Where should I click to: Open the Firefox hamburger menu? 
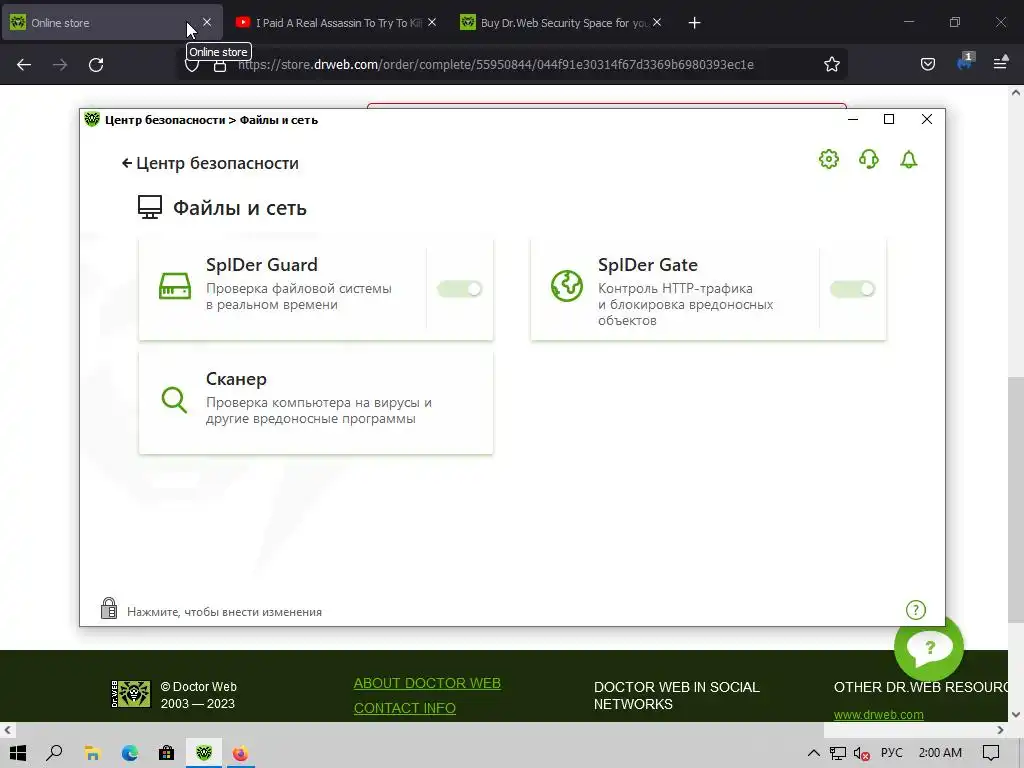point(1000,63)
